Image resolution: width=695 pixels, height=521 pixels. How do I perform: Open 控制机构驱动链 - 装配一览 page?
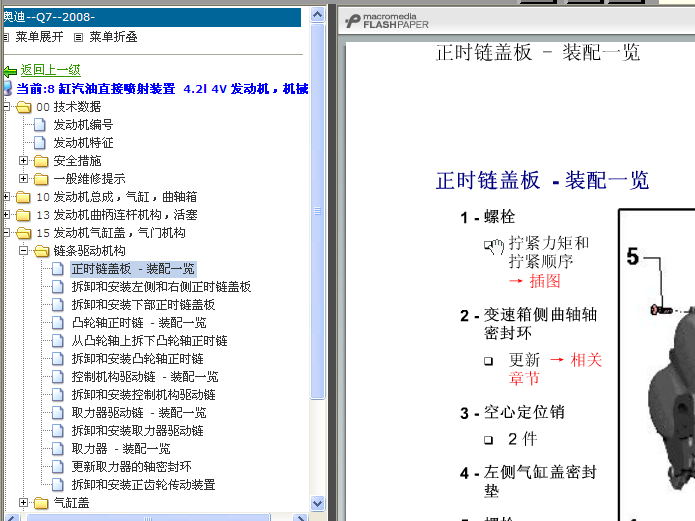click(x=145, y=377)
